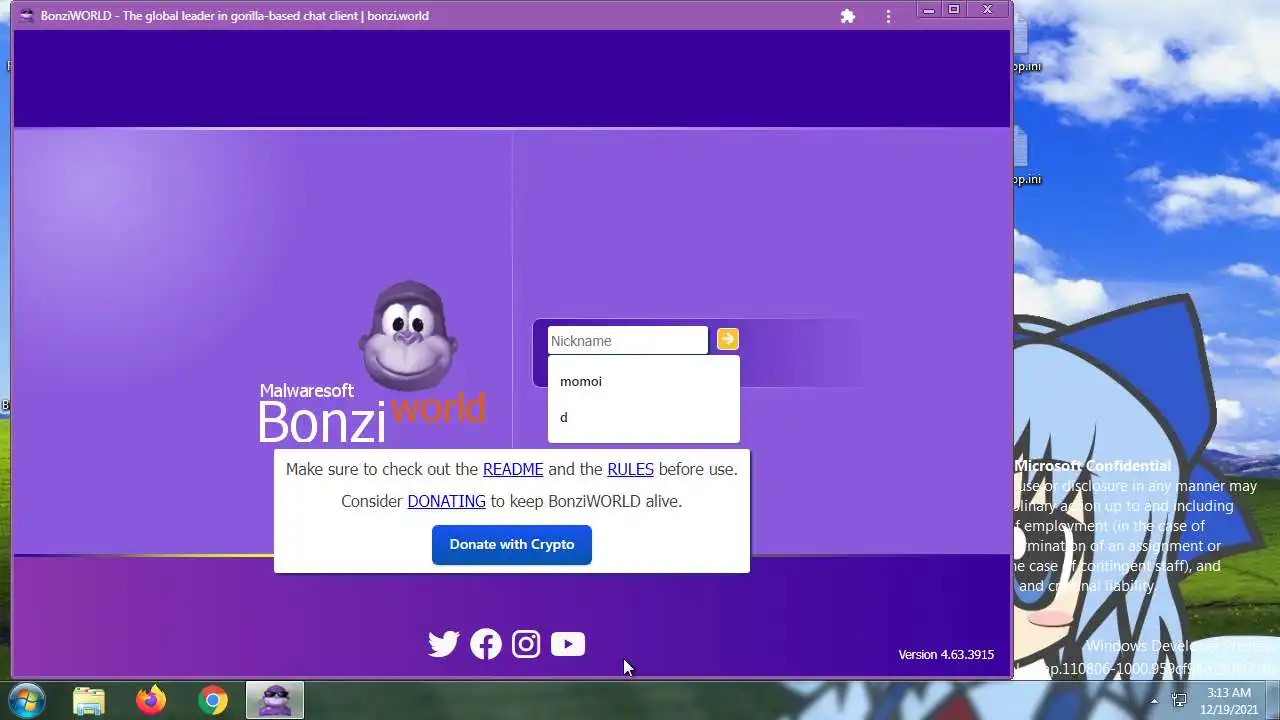
Task: Open the Instagram social icon
Action: coord(526,644)
